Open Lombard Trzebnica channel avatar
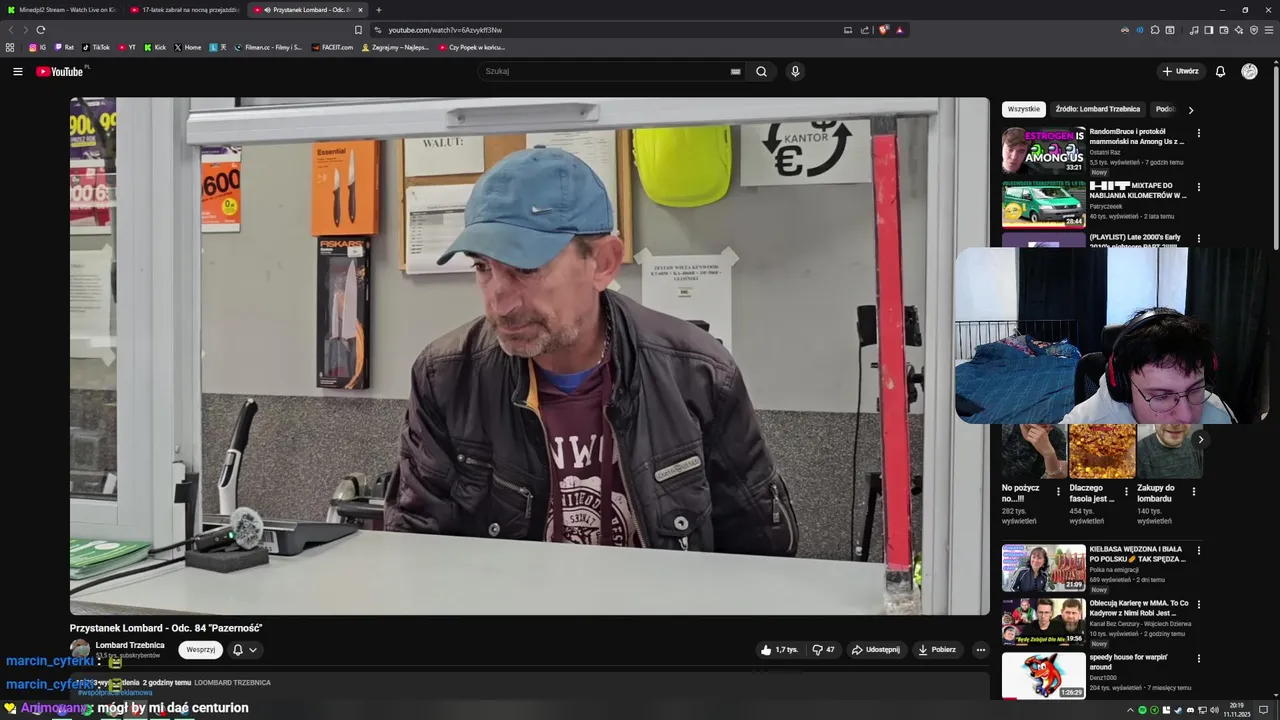This screenshot has height=720, width=1280. tap(79, 649)
